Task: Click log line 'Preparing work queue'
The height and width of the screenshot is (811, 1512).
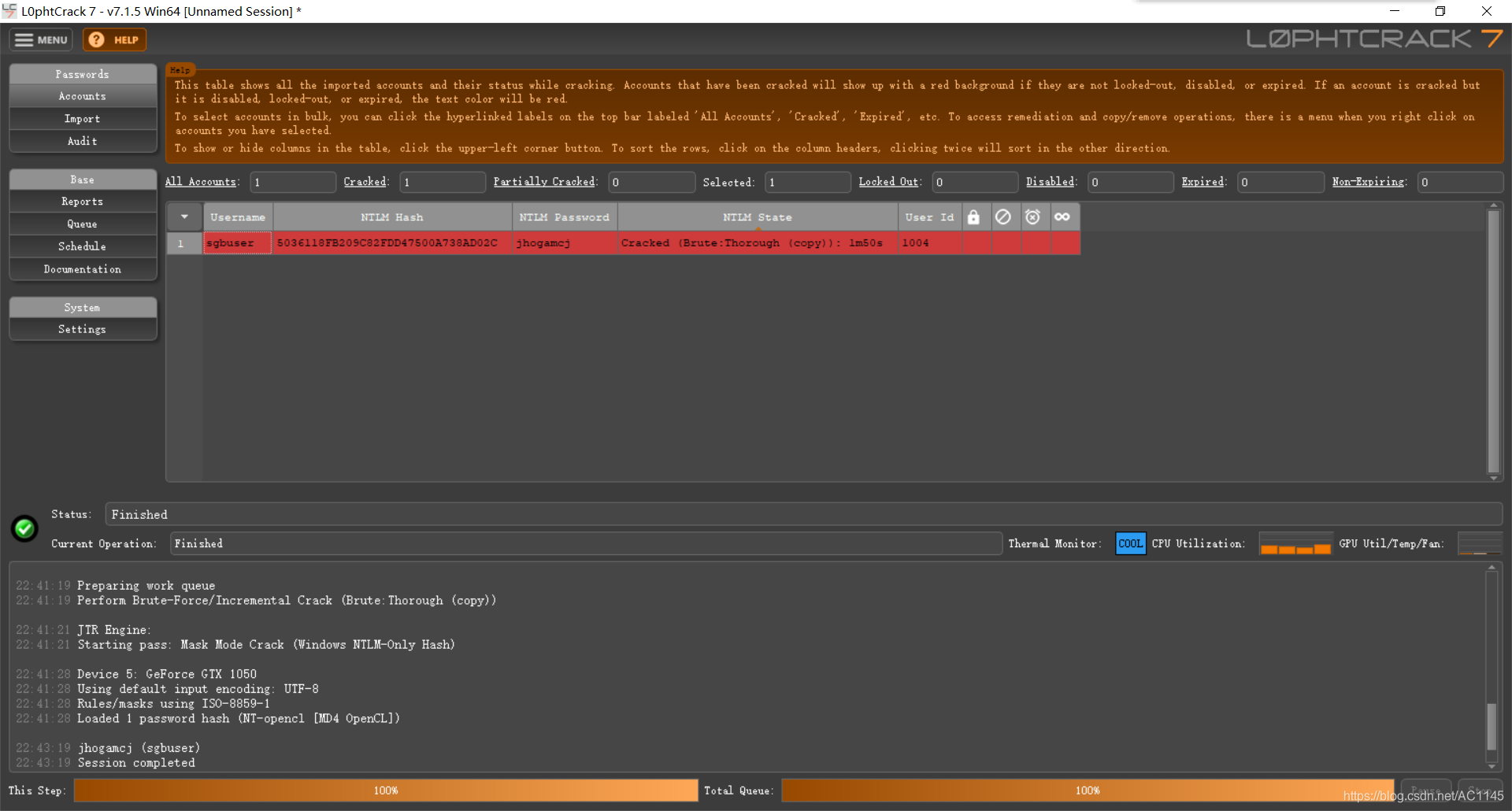Action: tap(146, 586)
